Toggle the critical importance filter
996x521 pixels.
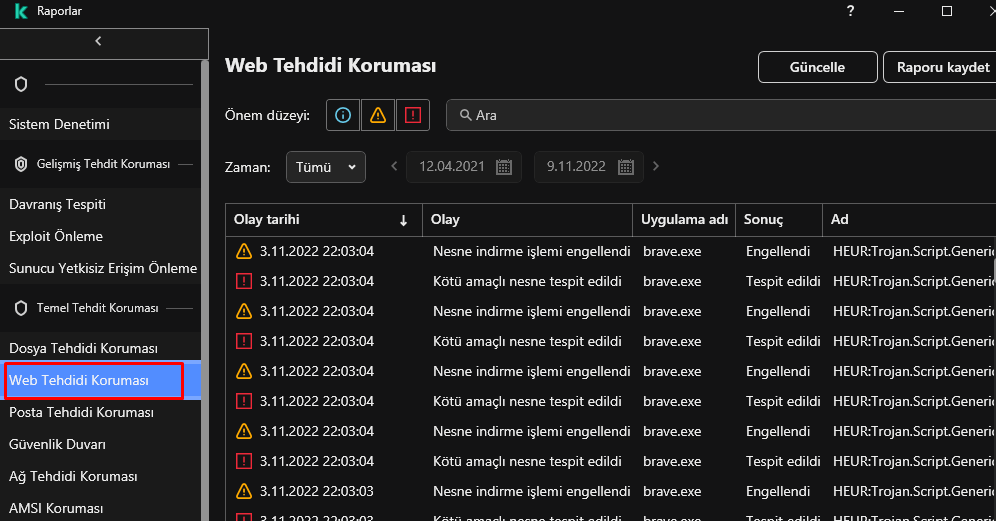coord(413,115)
